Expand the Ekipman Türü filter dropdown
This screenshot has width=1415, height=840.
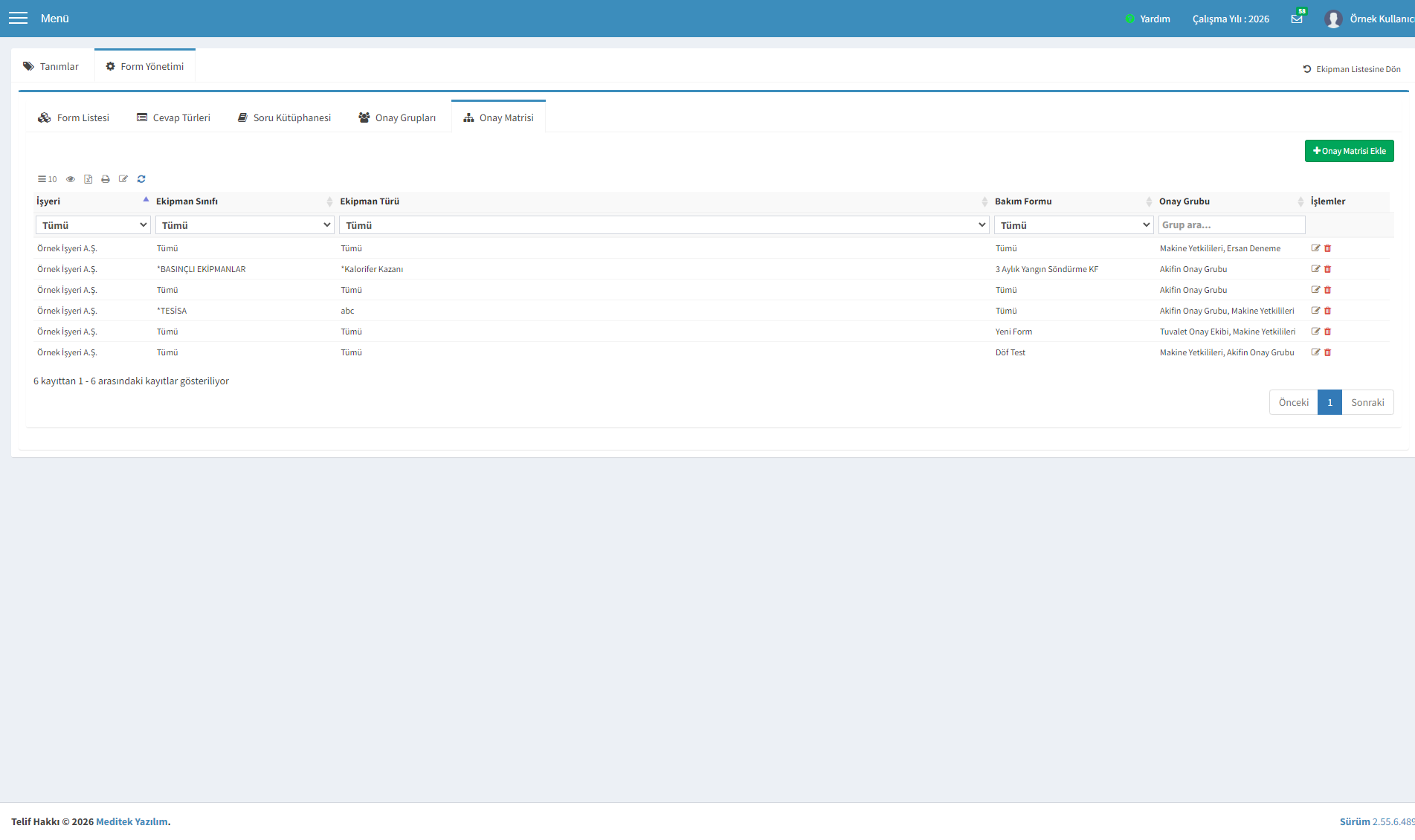664,225
